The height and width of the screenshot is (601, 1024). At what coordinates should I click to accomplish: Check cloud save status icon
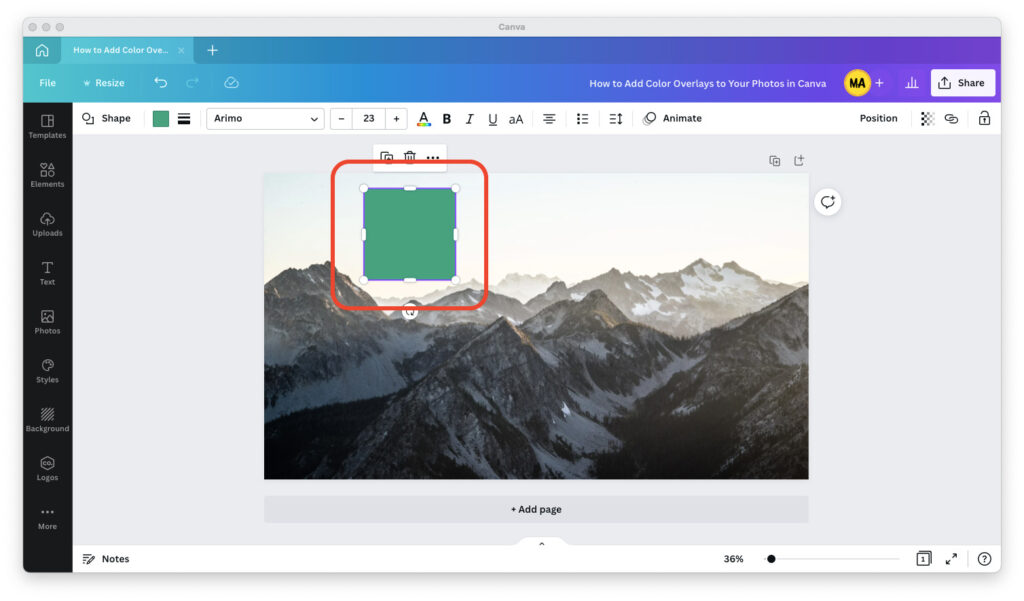[231, 83]
